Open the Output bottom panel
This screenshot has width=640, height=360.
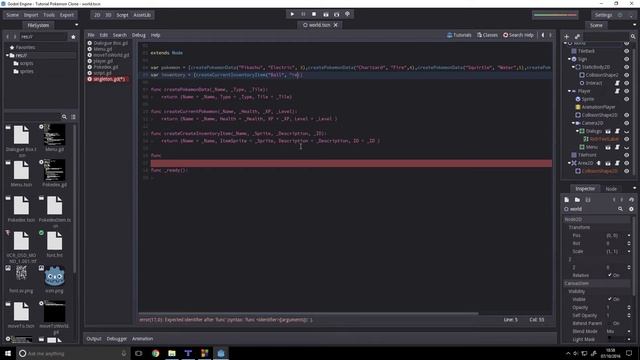click(x=93, y=339)
